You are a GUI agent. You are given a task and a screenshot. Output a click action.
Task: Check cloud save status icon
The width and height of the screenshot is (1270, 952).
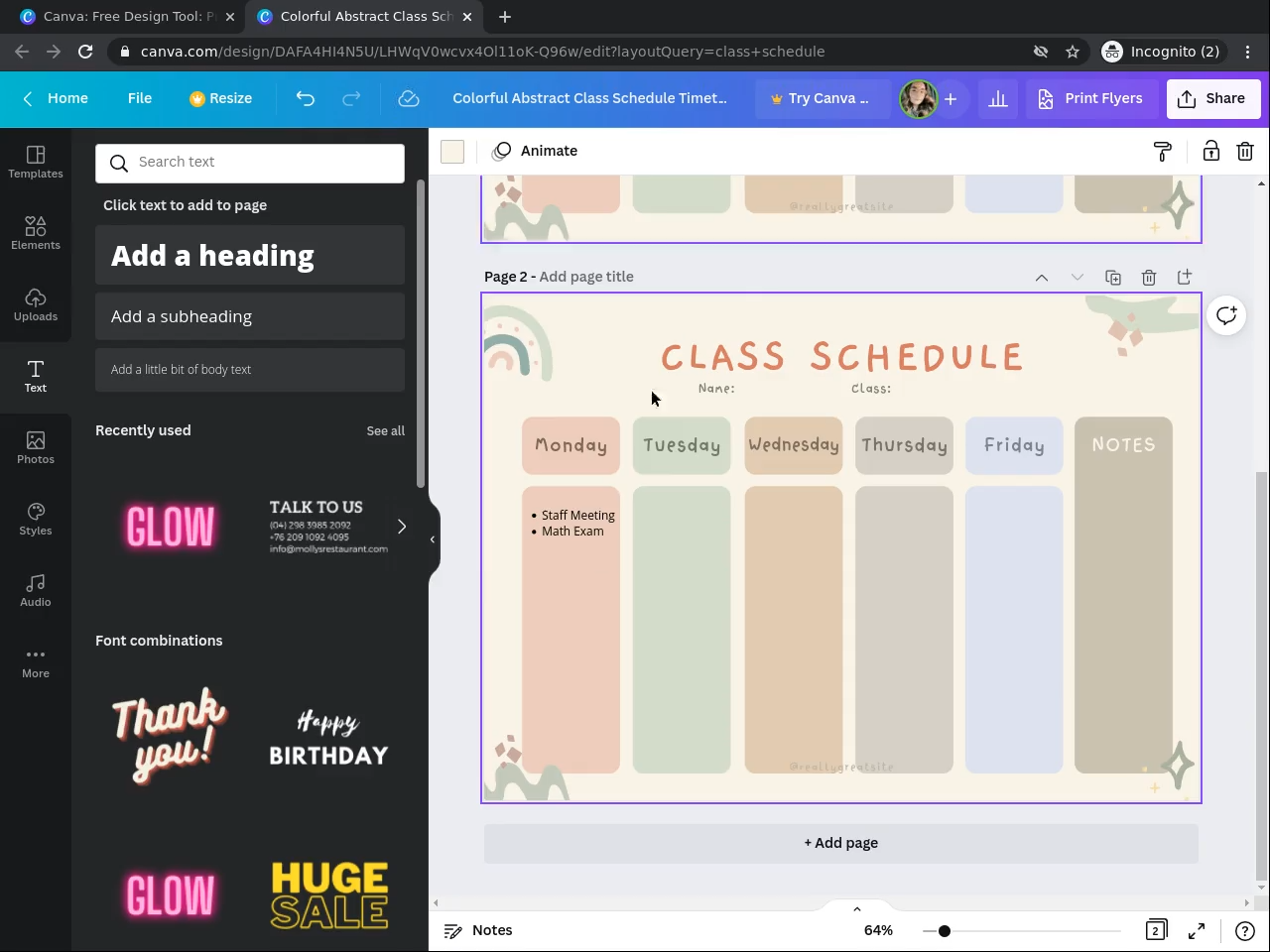(409, 98)
